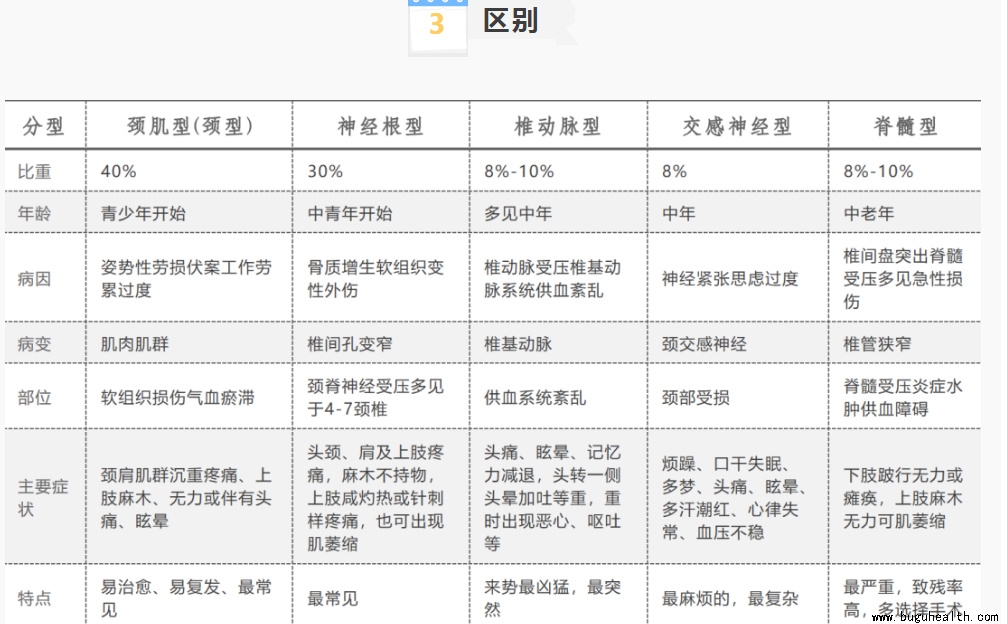
Task: Click the 40% cell under 颈肌型
Action: 119,171
